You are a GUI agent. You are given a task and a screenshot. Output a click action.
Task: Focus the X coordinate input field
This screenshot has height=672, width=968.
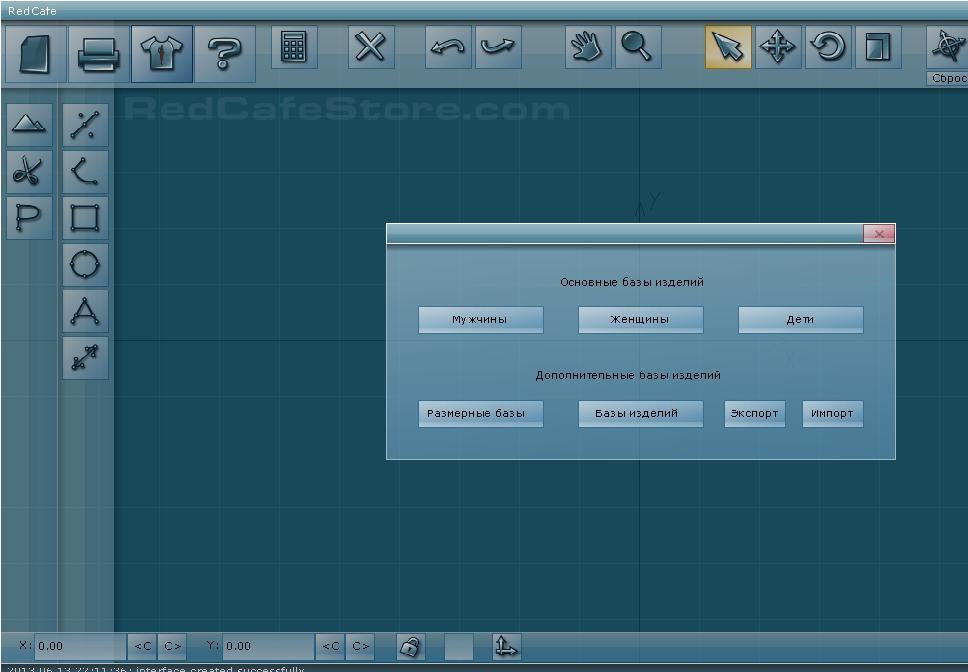[80, 647]
